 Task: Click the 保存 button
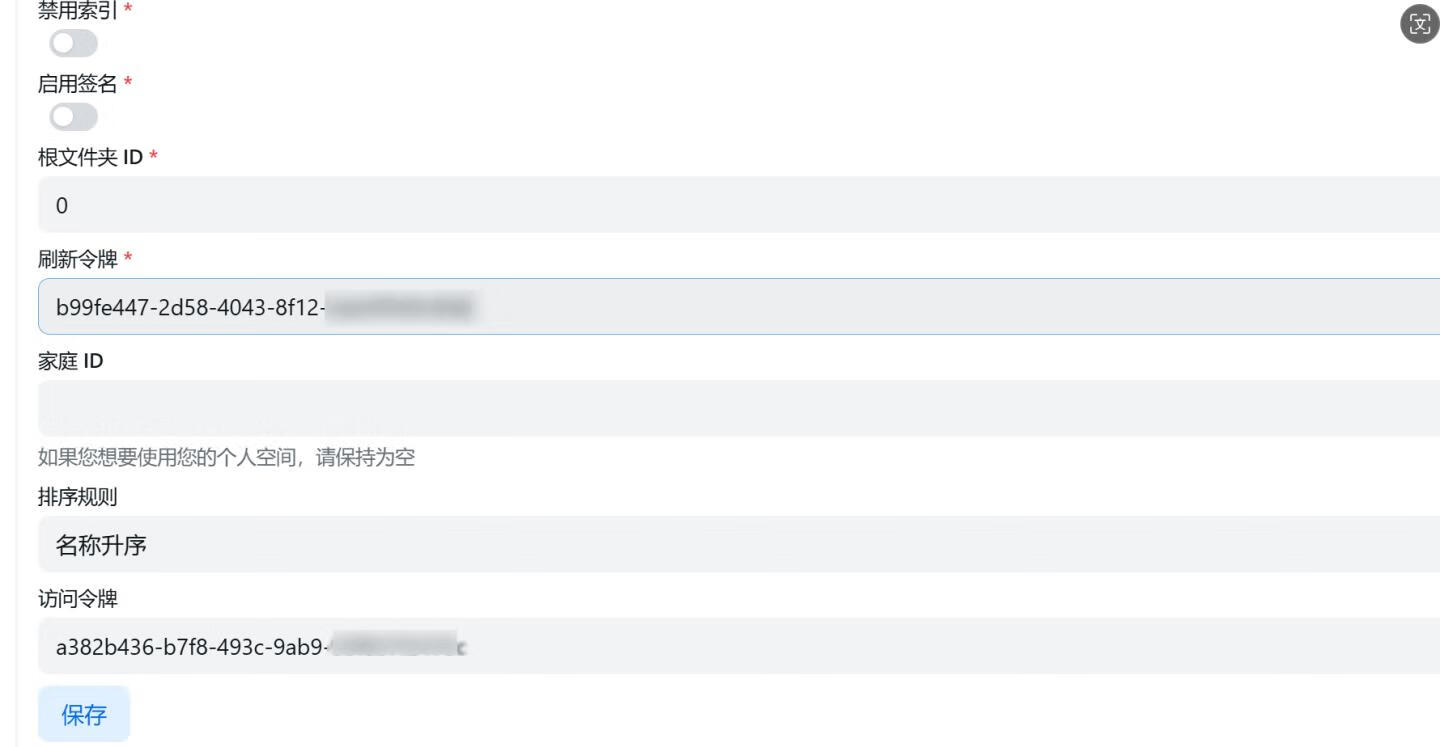[84, 714]
